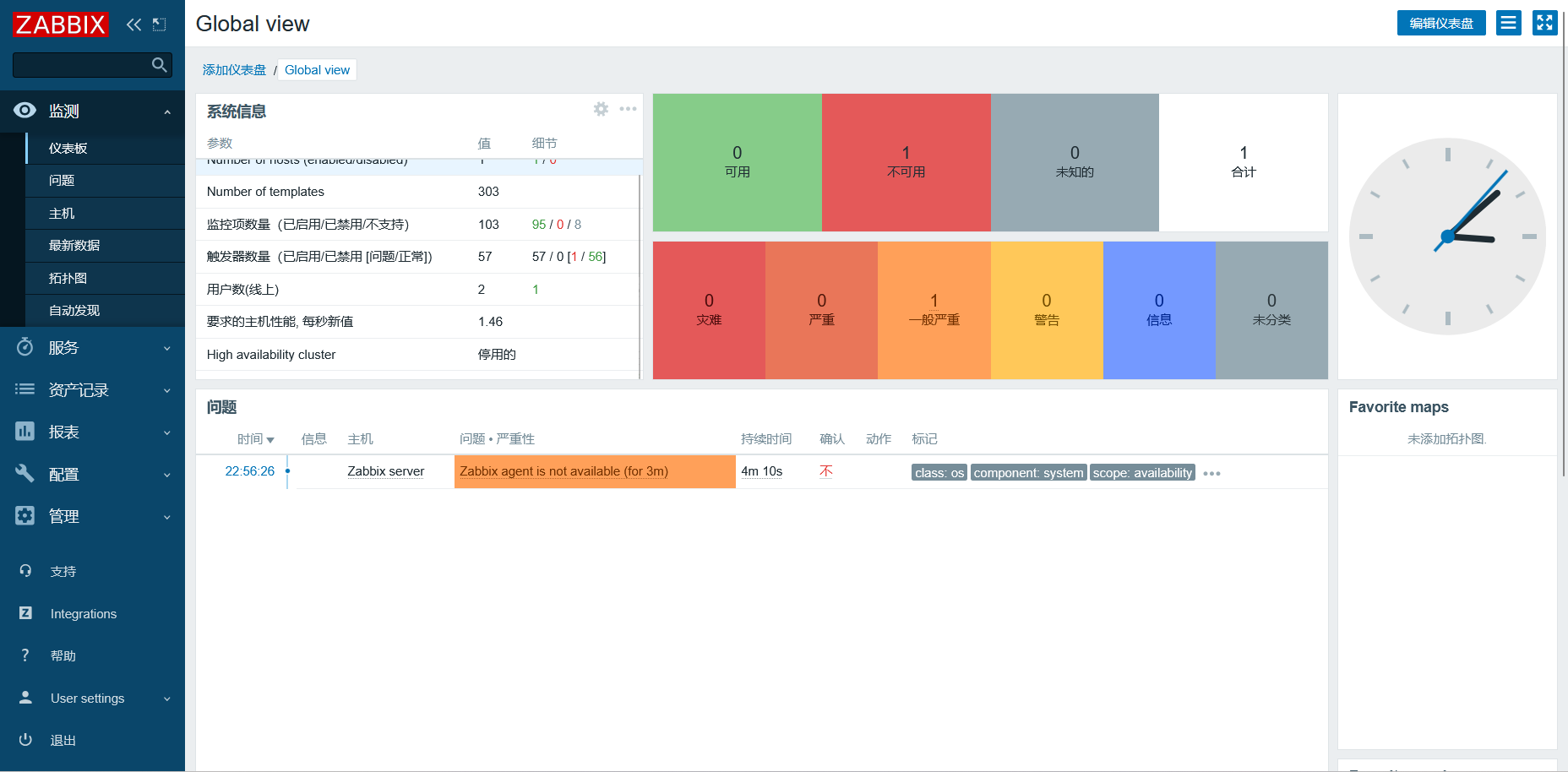Click the Zabbix logo

60,24
